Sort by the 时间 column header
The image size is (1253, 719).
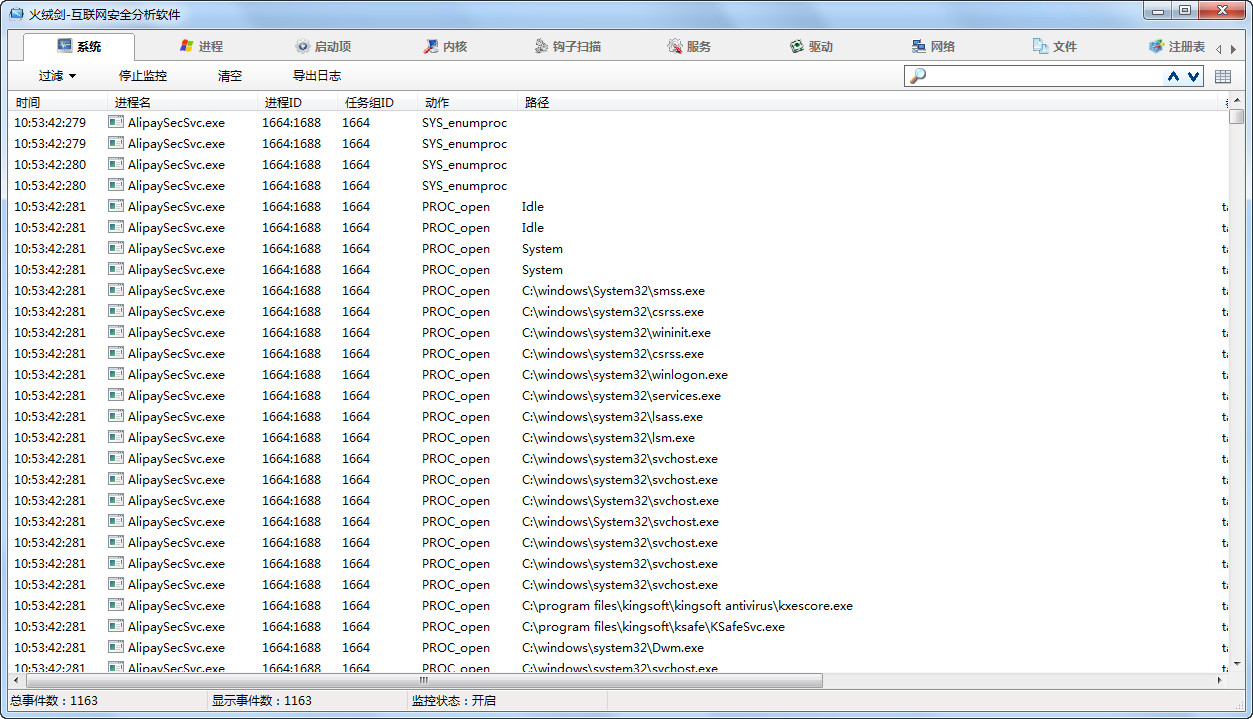[58, 102]
